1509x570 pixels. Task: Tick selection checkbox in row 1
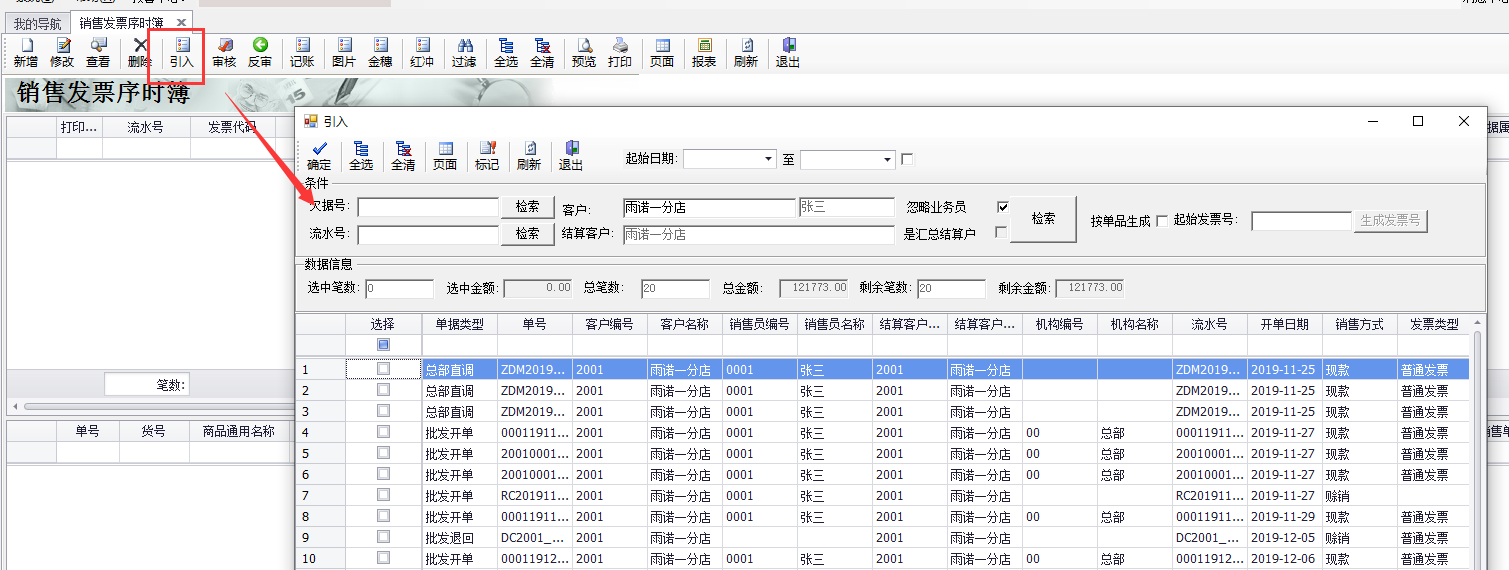(x=383, y=369)
